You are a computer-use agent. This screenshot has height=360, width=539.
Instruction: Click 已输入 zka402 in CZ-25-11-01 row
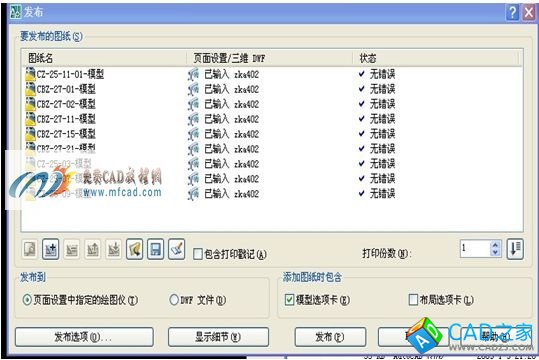[x=232, y=74]
